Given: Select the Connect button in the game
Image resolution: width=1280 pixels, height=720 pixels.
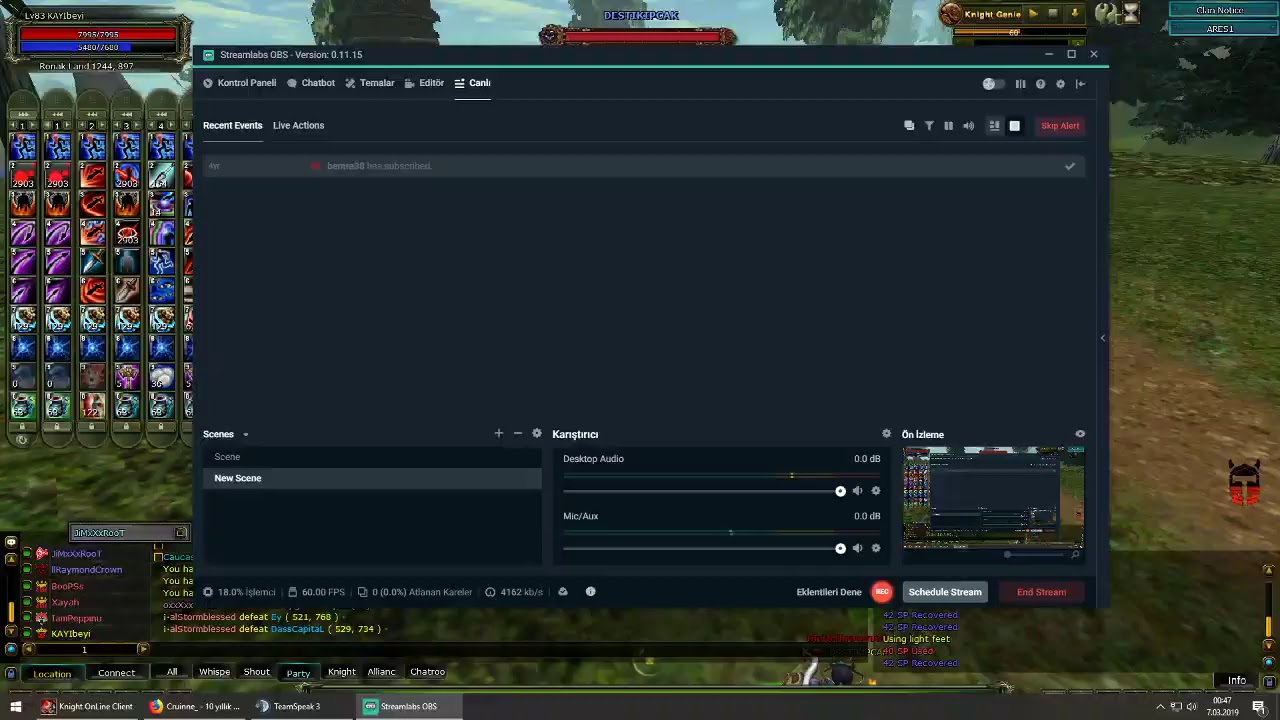Looking at the screenshot, I should point(116,673).
